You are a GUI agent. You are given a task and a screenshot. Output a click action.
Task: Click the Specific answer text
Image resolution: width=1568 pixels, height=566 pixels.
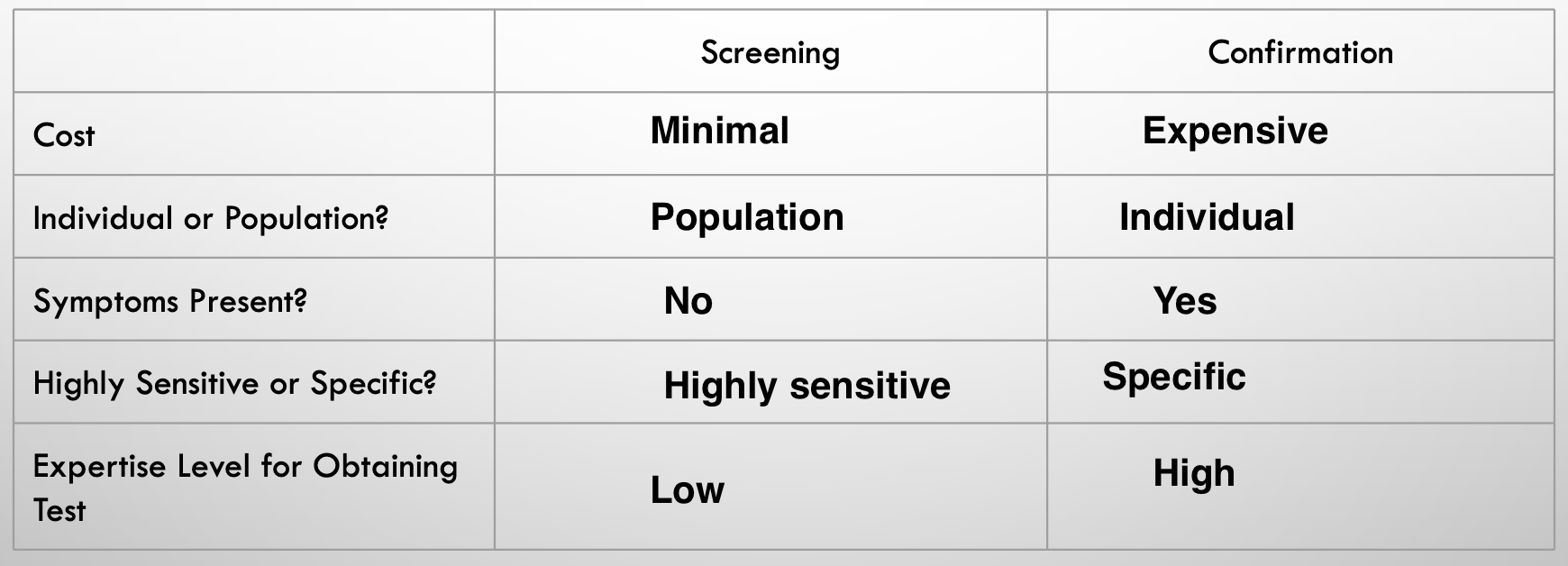tap(1173, 377)
